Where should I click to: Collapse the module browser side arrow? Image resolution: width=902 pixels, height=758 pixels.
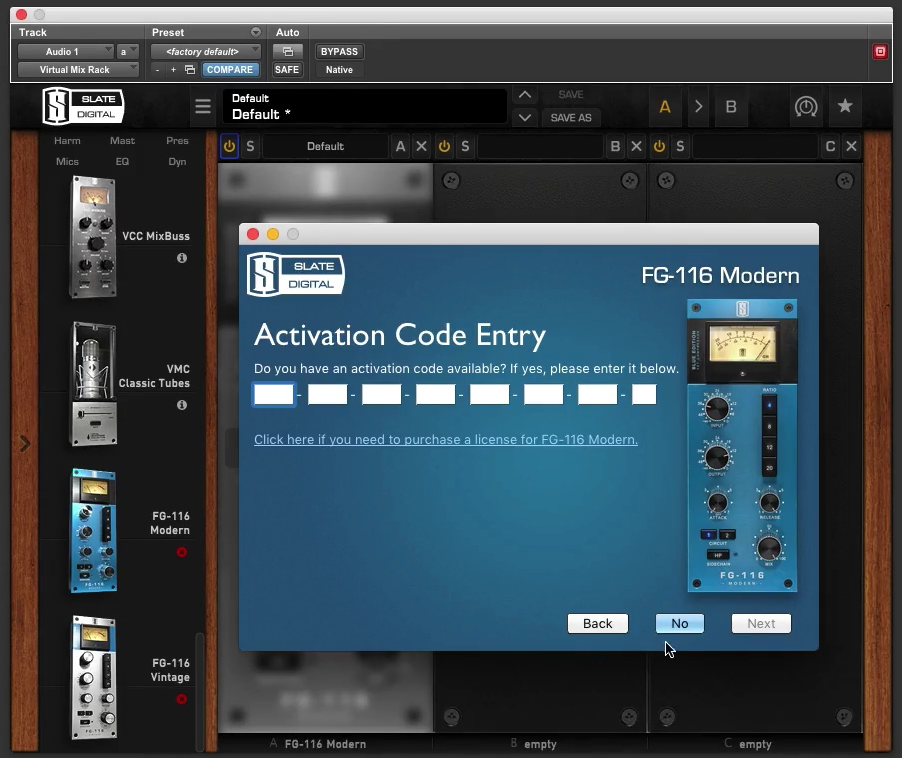pyautogui.click(x=25, y=444)
